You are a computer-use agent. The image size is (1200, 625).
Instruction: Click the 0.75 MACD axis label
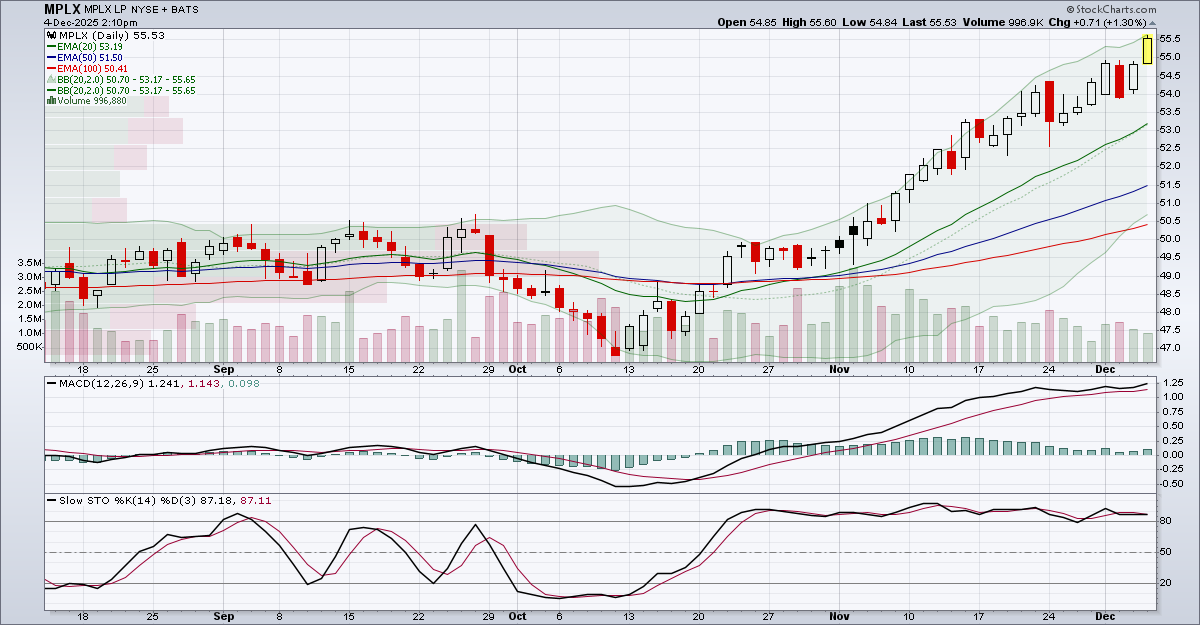(x=1173, y=411)
